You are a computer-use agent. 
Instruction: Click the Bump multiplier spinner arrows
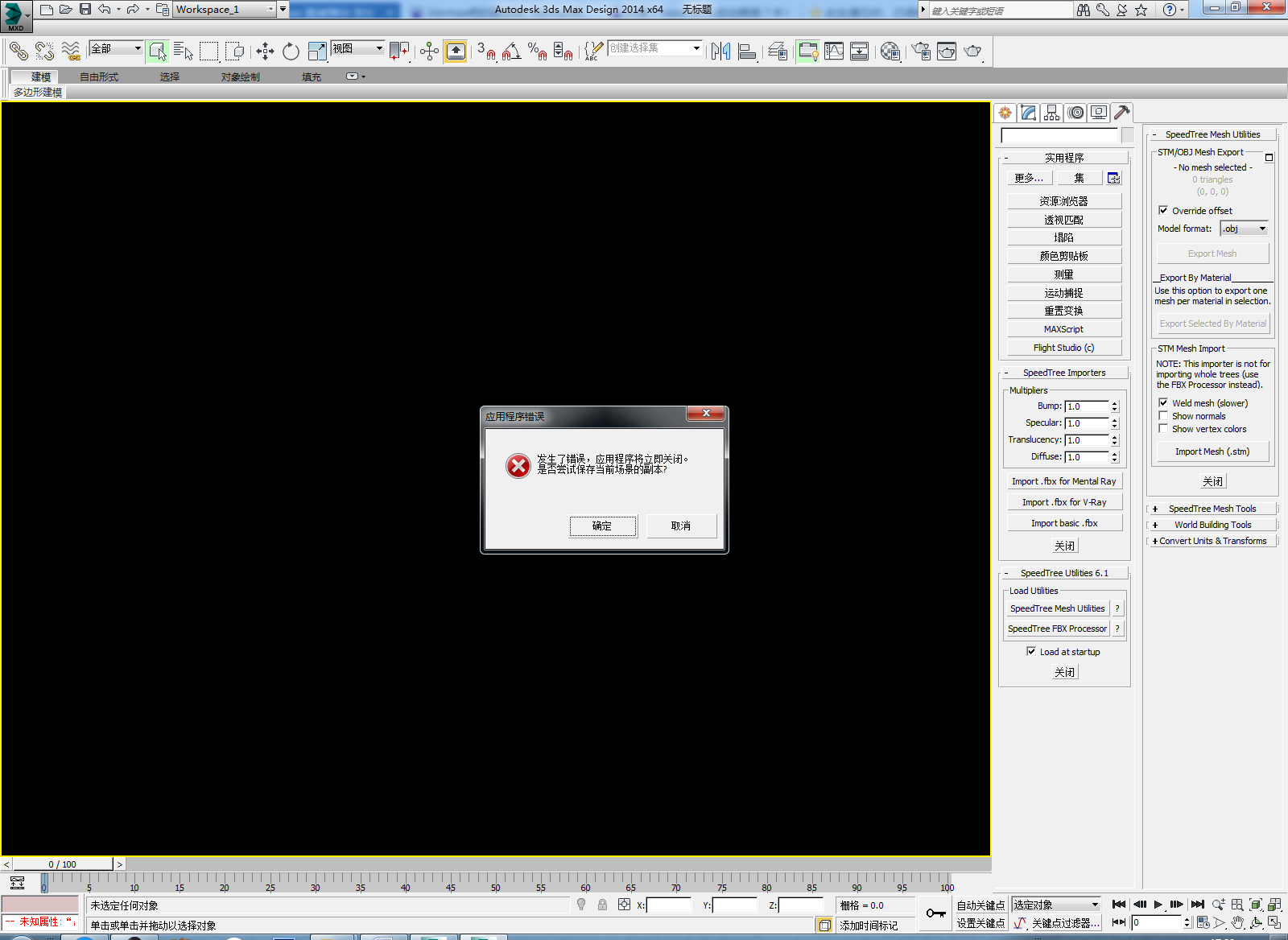[1114, 406]
